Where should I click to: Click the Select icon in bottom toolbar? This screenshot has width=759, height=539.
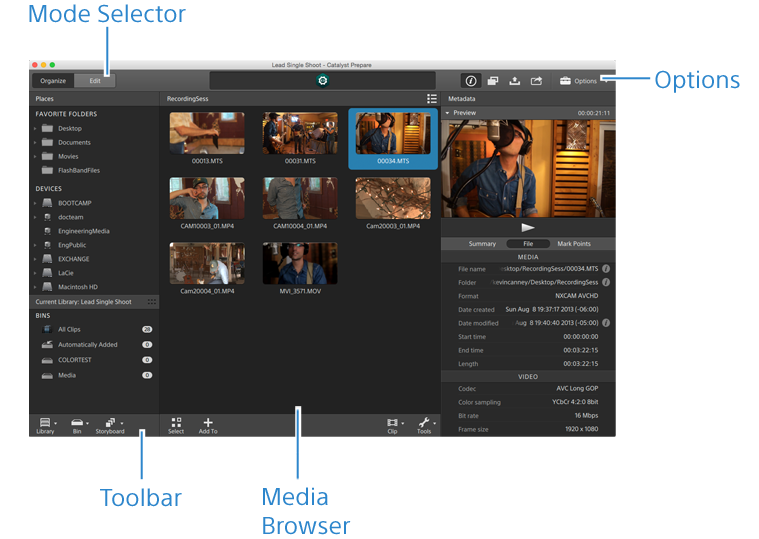(x=176, y=424)
